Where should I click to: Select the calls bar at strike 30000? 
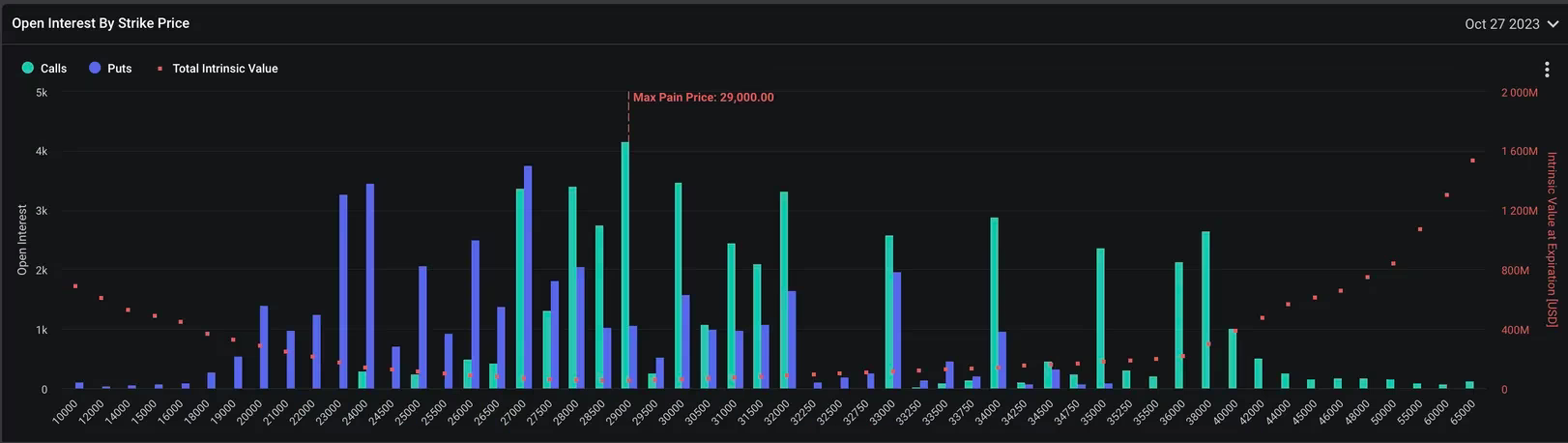(x=678, y=286)
